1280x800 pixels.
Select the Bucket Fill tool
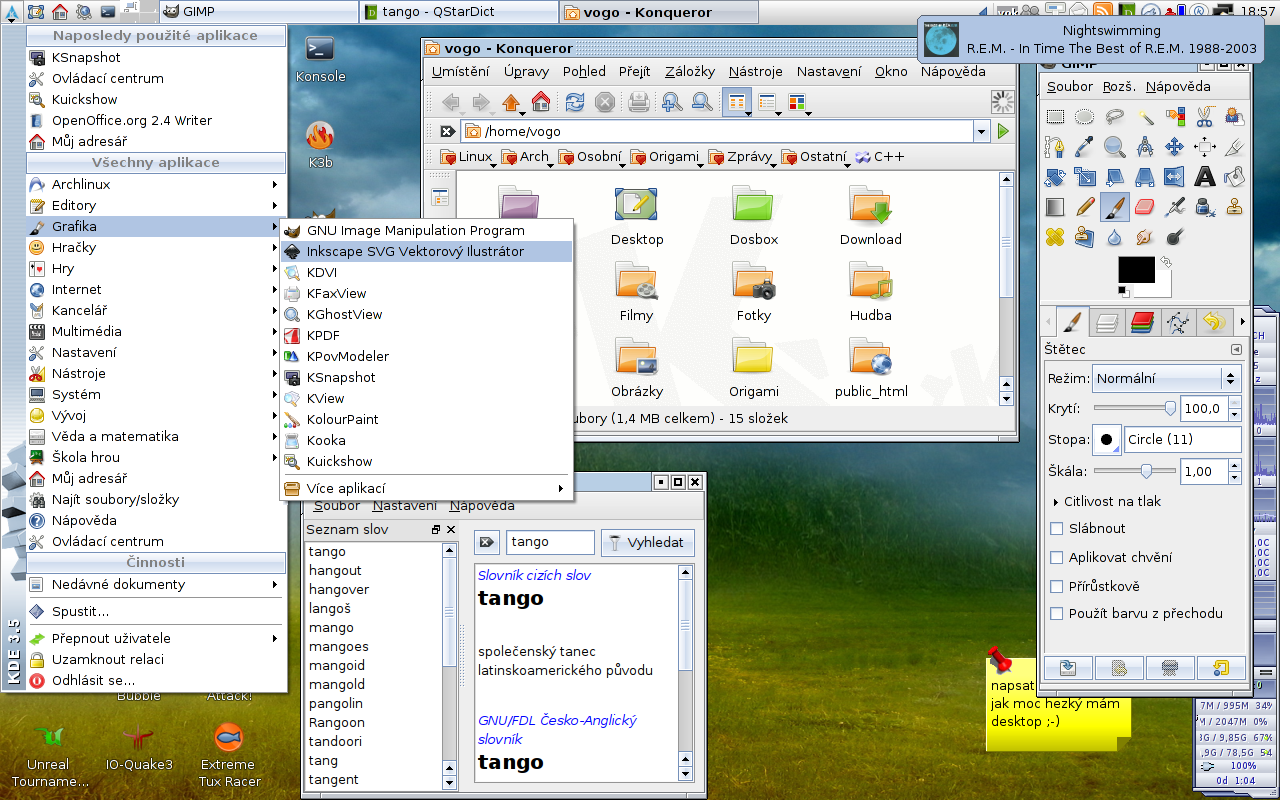click(x=1235, y=177)
